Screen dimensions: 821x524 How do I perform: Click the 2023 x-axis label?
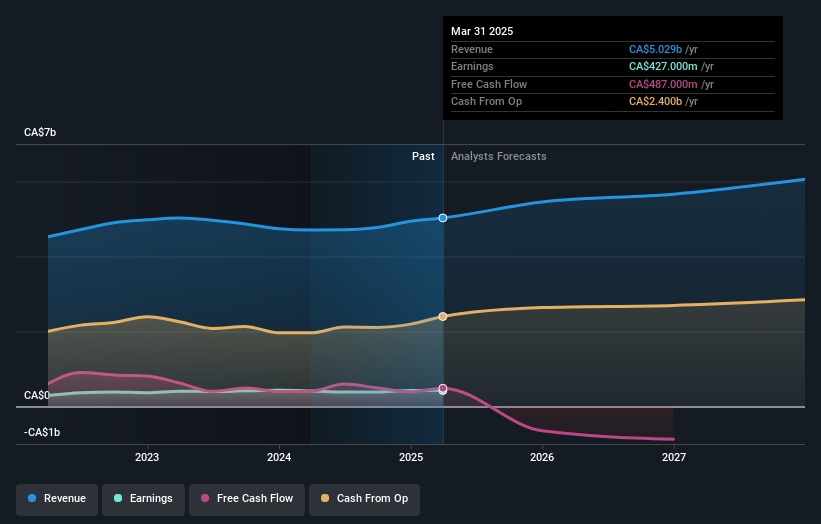147,458
